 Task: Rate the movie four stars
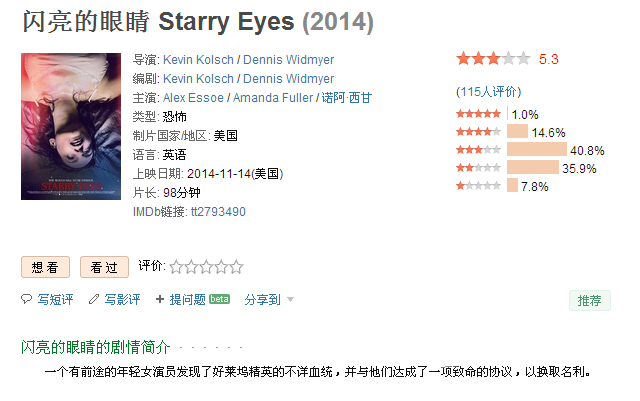[x=222, y=267]
